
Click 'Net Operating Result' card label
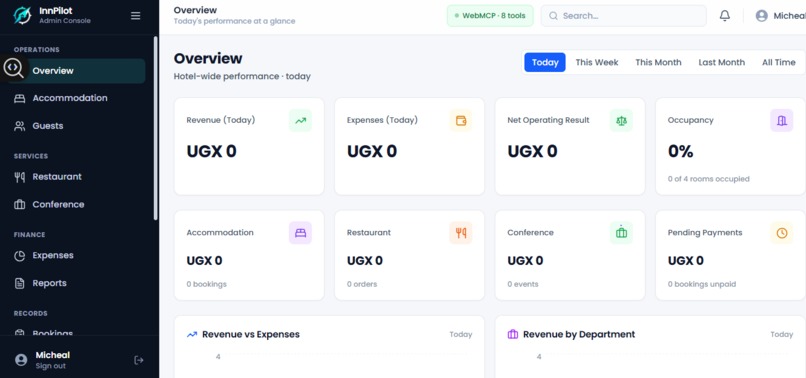[x=548, y=120]
